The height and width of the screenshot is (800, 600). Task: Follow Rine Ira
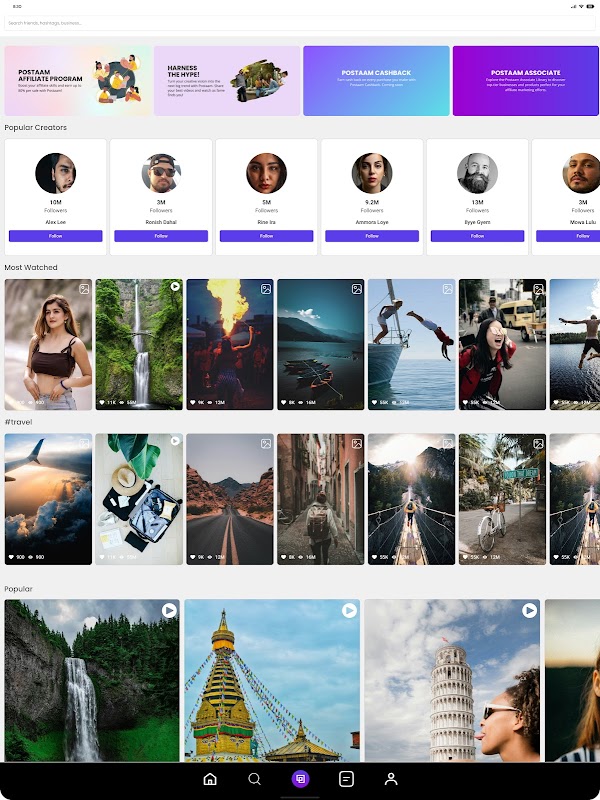click(266, 236)
